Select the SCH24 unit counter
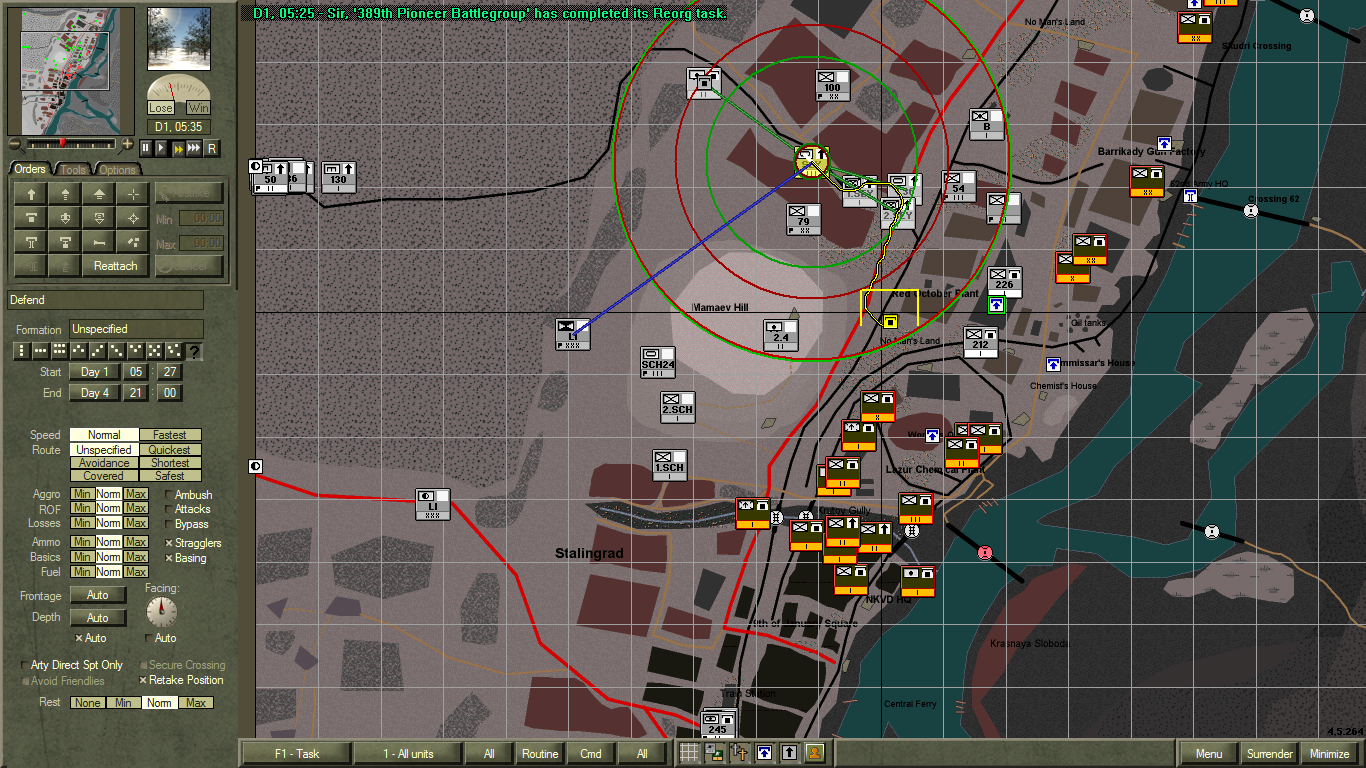The height and width of the screenshot is (768, 1366). tap(657, 362)
